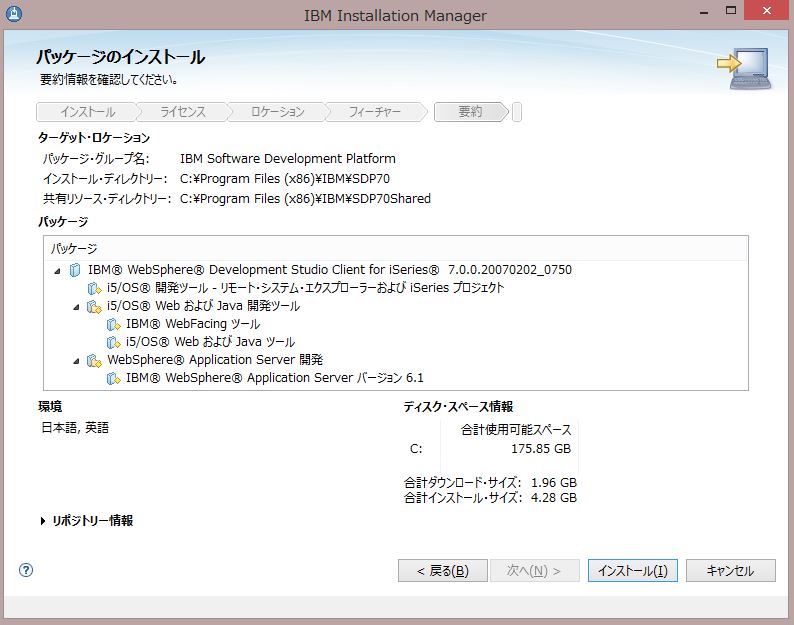Go to the ロケーション wizard step
This screenshot has height=625, width=794.
point(277,112)
